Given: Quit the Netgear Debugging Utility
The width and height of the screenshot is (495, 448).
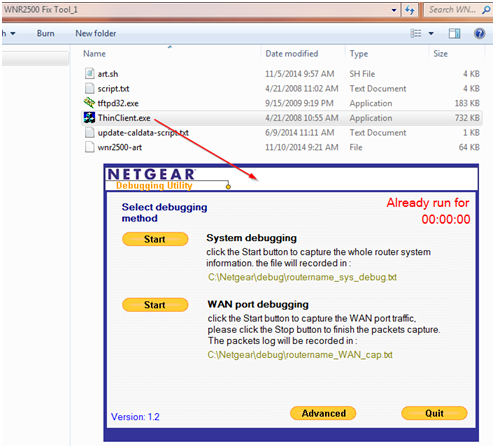Looking at the screenshot, I should [434, 413].
